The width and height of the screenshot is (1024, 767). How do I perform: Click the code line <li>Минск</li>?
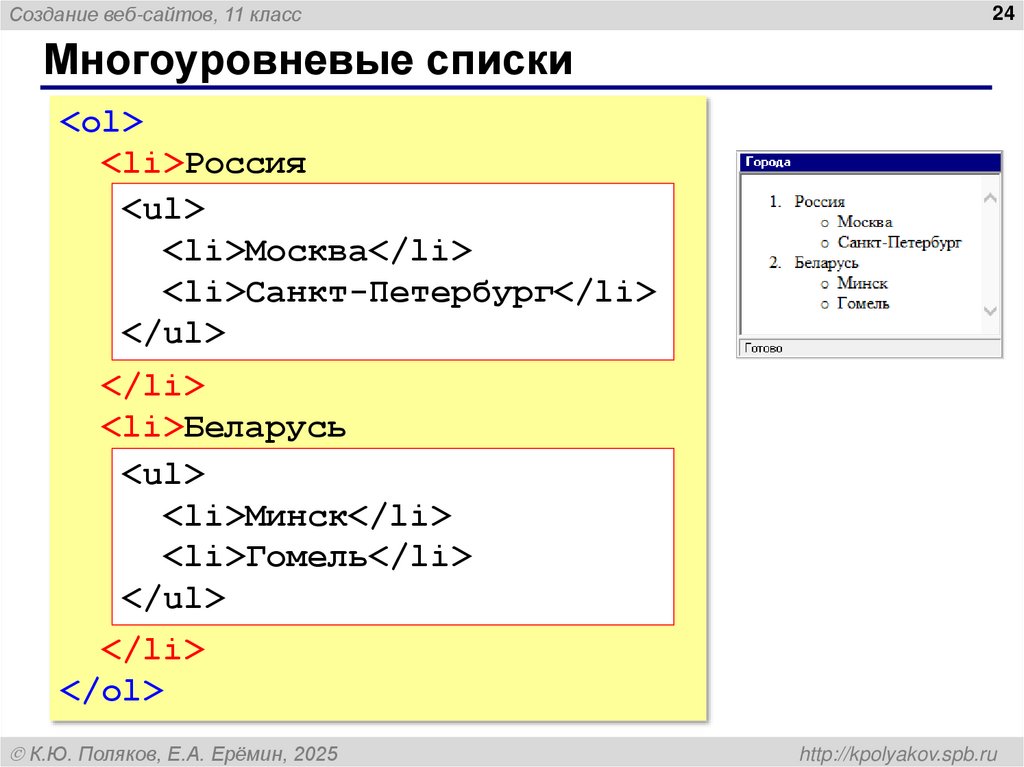(307, 516)
